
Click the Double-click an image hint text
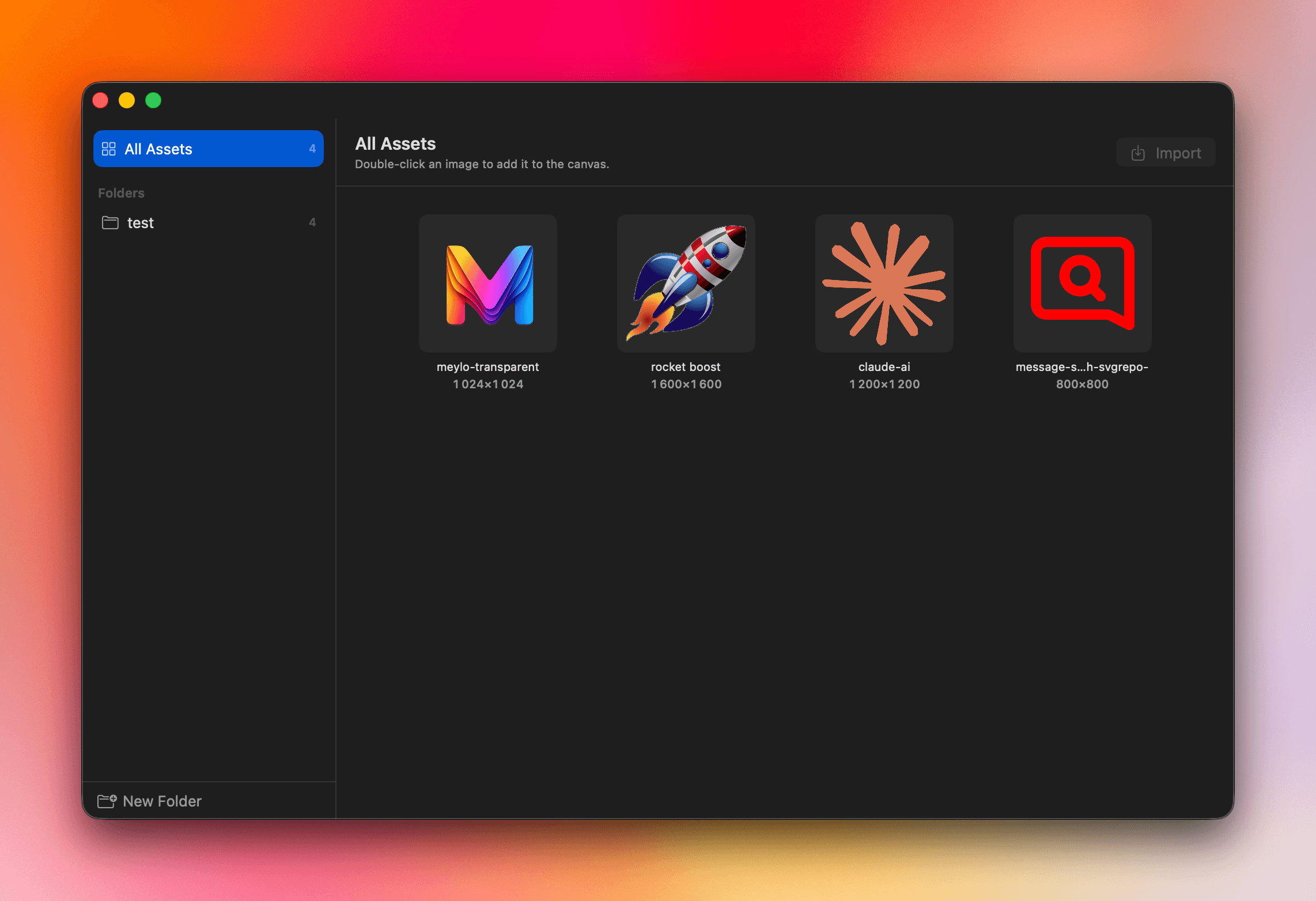(482, 164)
